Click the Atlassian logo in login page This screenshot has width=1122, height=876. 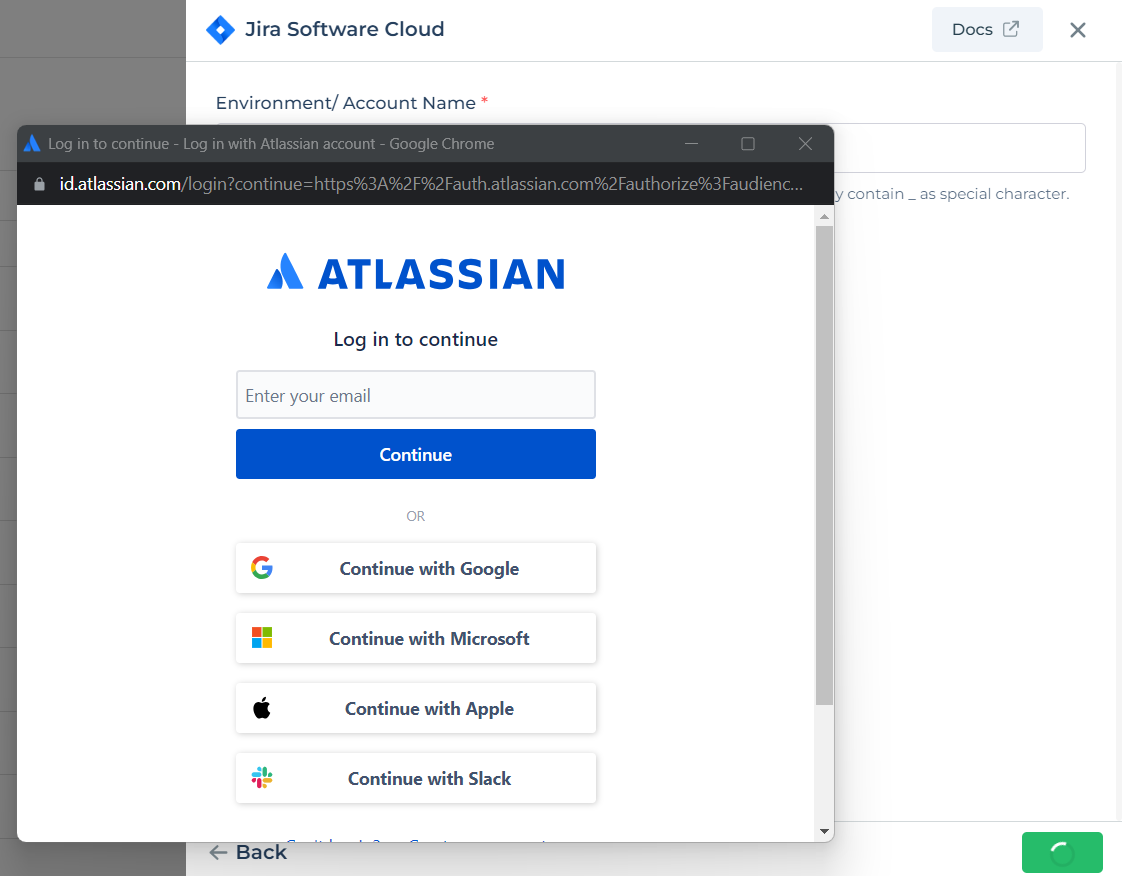tap(416, 273)
